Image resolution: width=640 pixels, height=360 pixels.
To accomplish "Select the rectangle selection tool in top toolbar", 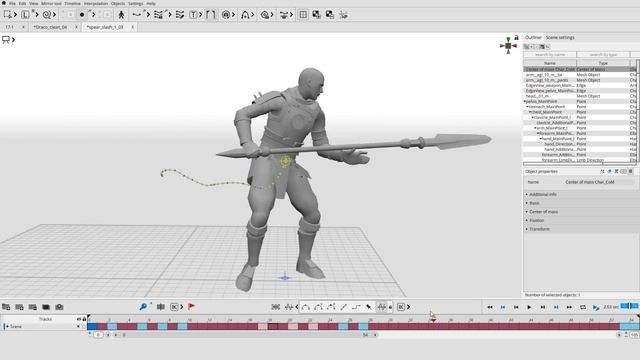I will [7, 15].
